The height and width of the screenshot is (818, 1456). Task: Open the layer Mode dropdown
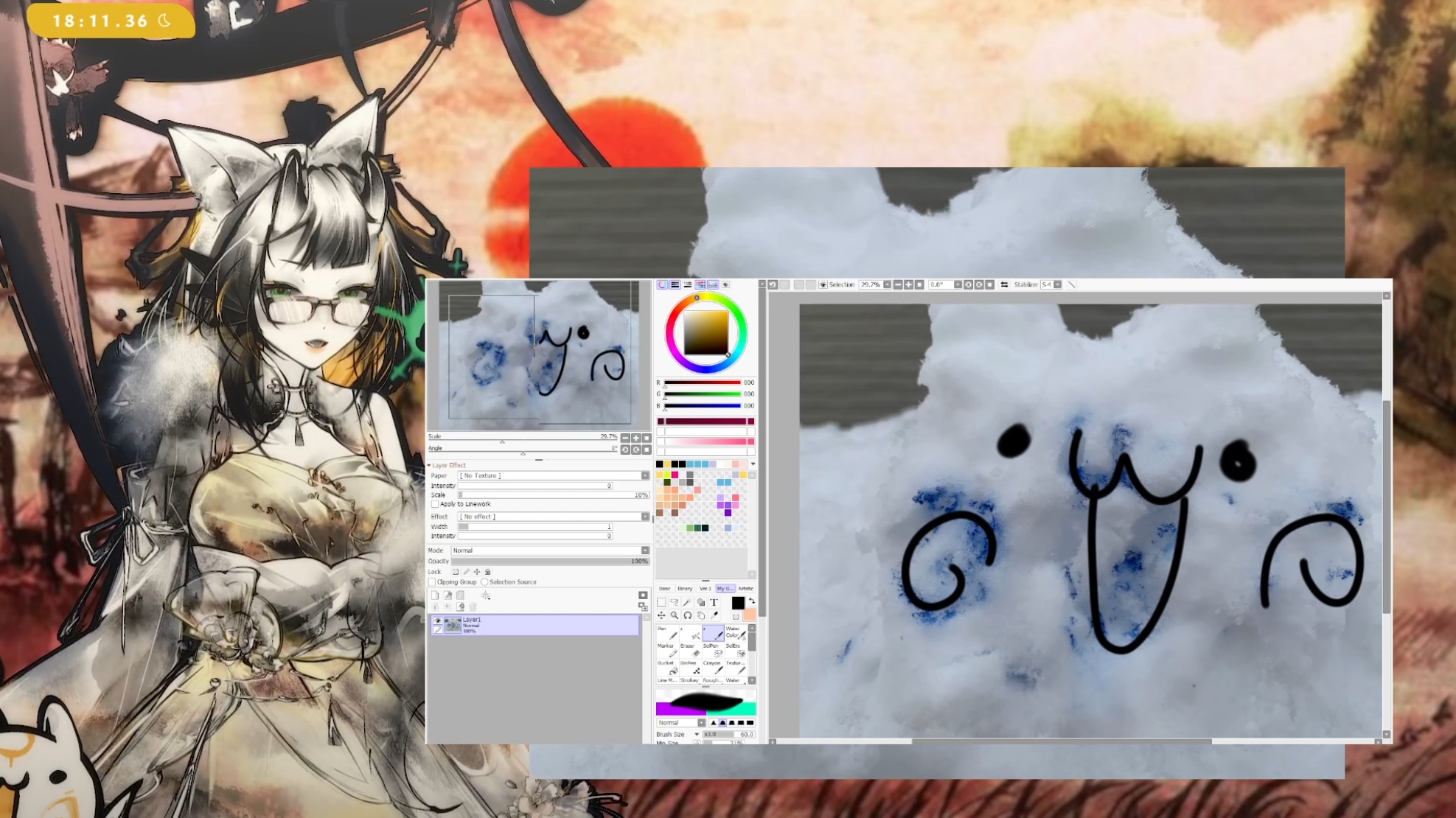coord(645,550)
